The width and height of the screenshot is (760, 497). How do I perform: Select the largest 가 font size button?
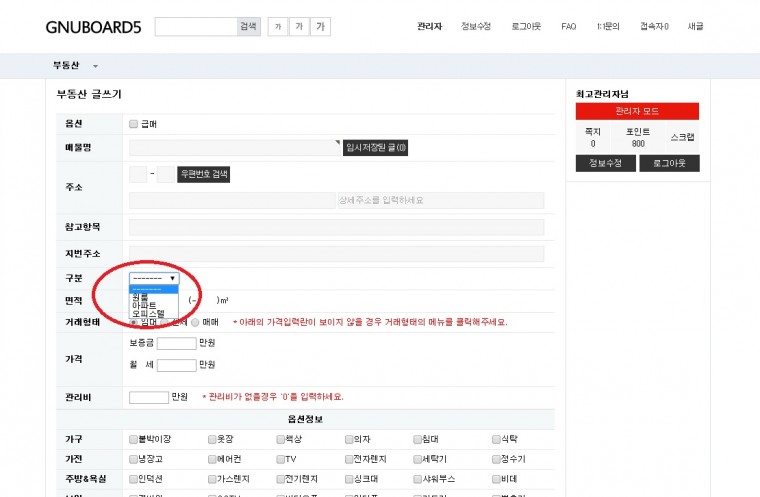320,27
